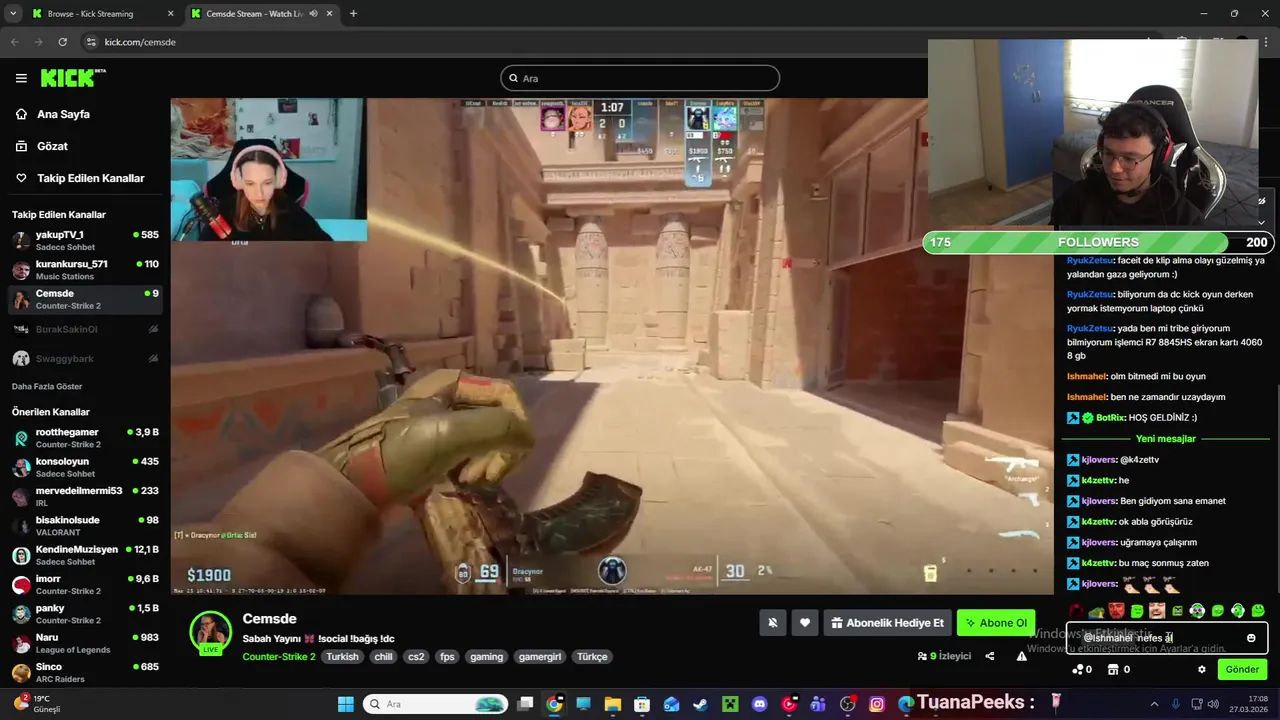Open offline channel BurakSakinOl
1280x720 pixels.
click(84, 329)
